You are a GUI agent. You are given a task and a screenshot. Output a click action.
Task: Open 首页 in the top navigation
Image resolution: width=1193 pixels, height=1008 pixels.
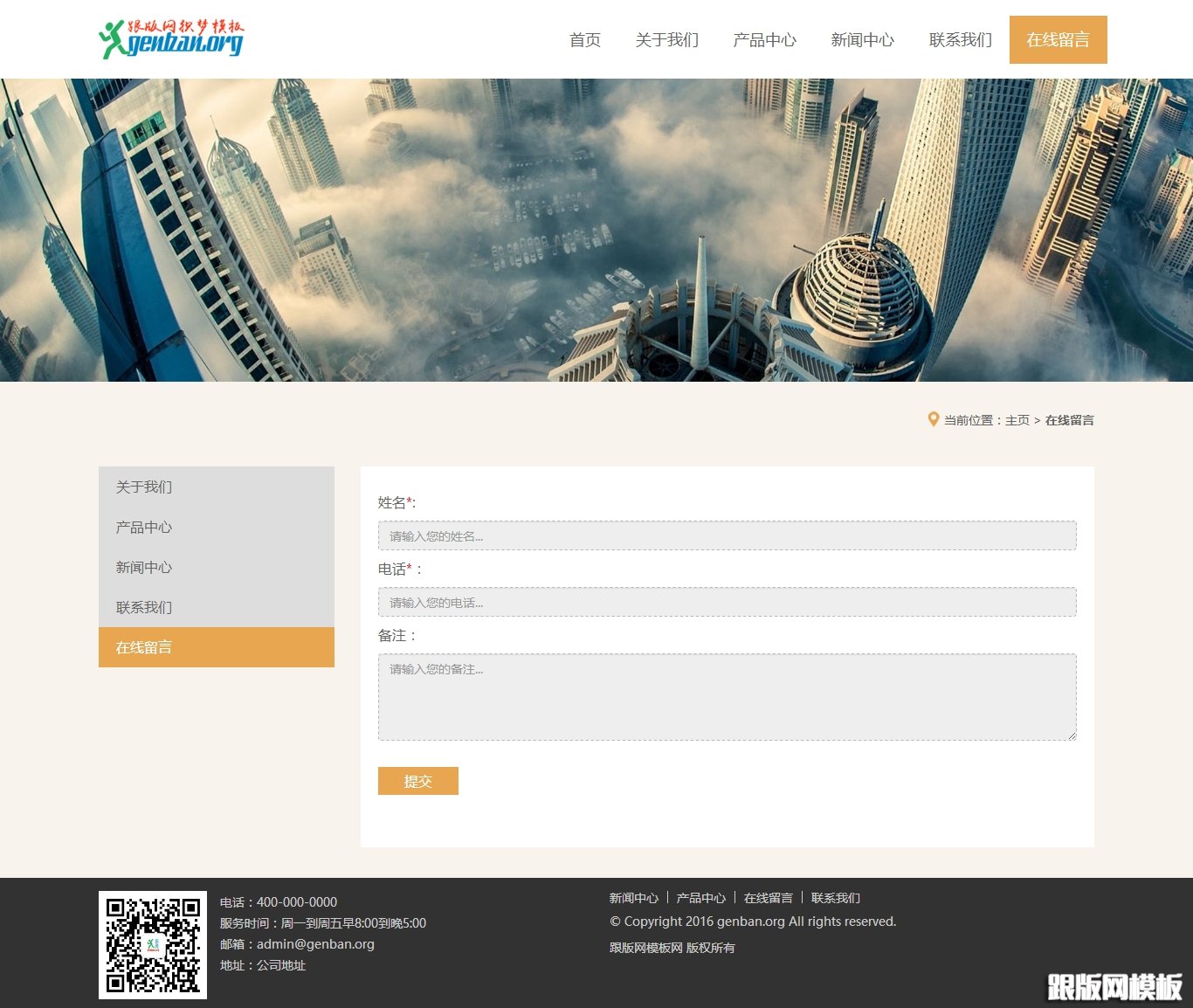pos(585,39)
